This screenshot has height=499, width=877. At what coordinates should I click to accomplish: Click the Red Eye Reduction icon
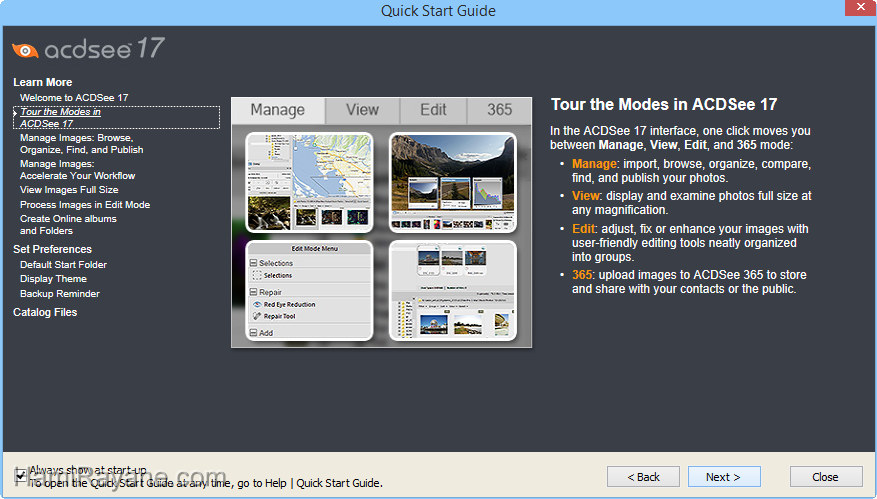tap(257, 304)
